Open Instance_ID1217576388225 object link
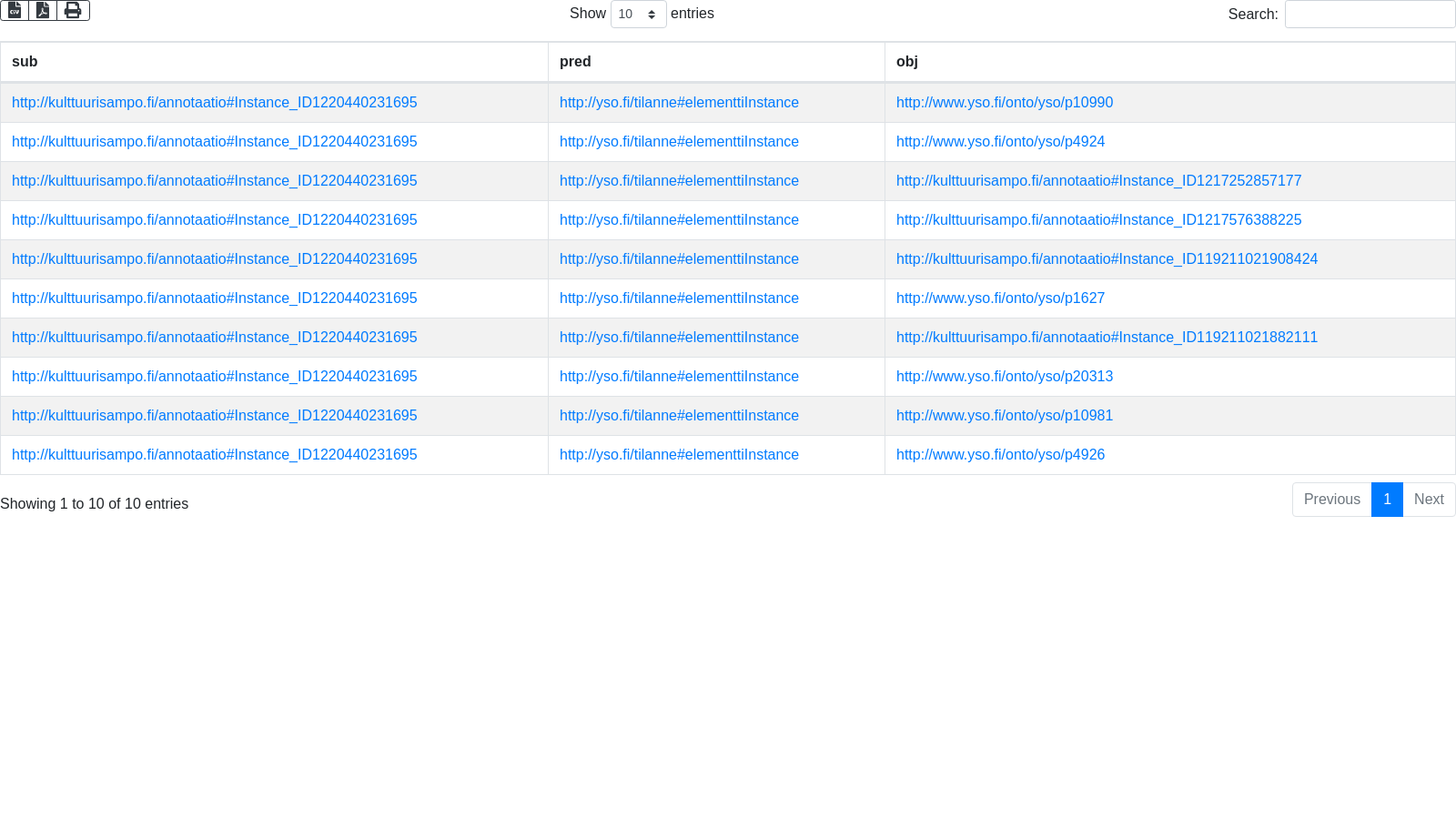 pos(1098,220)
